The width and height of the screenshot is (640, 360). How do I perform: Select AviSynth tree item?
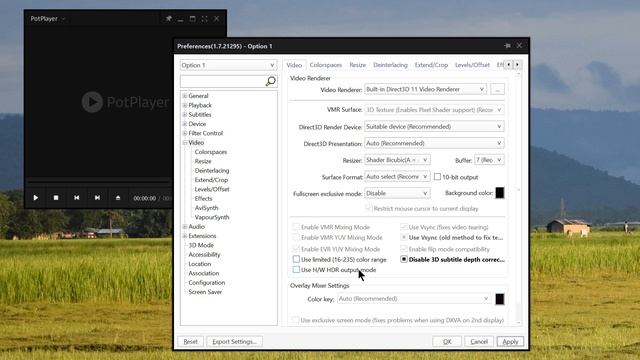[x=206, y=208]
